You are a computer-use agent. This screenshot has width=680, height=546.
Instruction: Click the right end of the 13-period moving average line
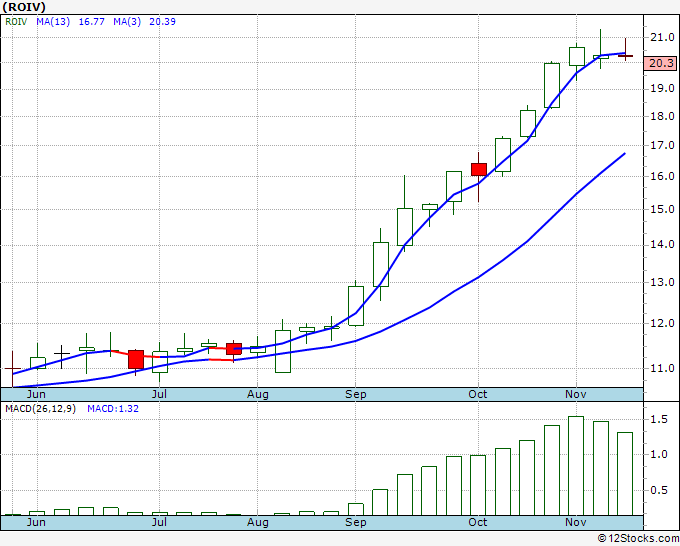(625, 154)
